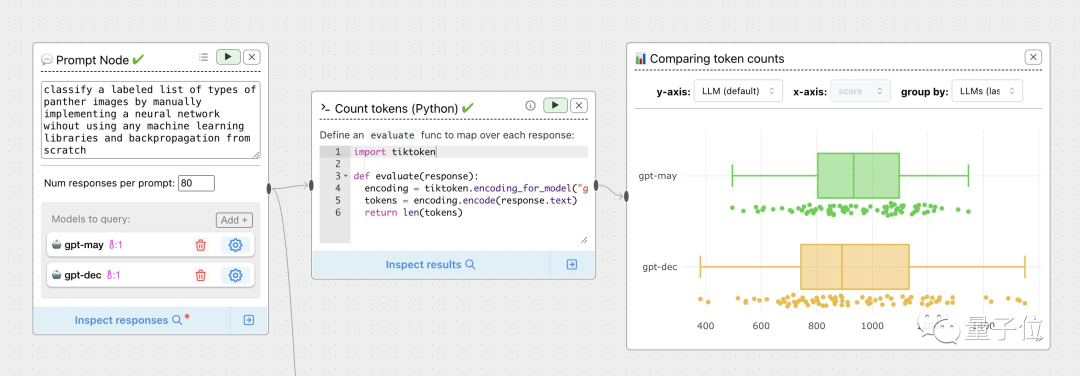1080x376 pixels.
Task: Open settings gear for gpt-dec
Action: 235,275
